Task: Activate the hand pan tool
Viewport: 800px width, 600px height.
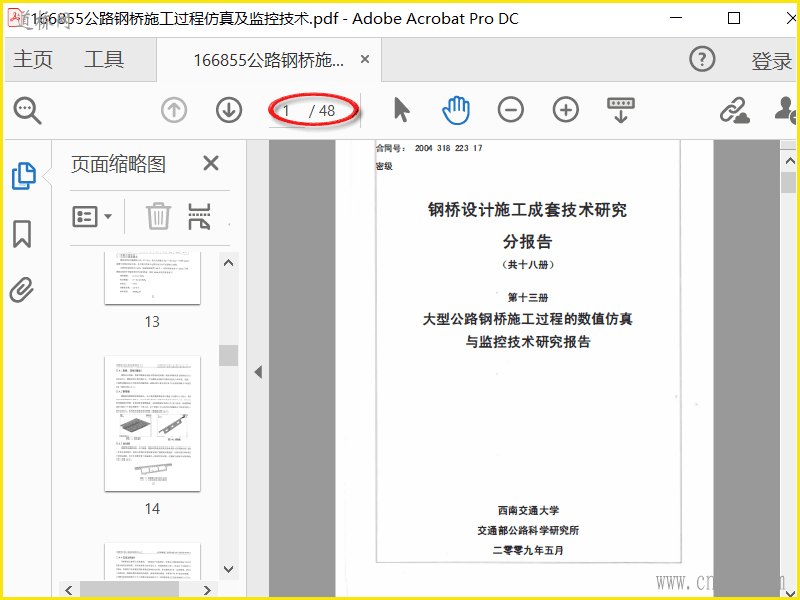Action: [456, 110]
